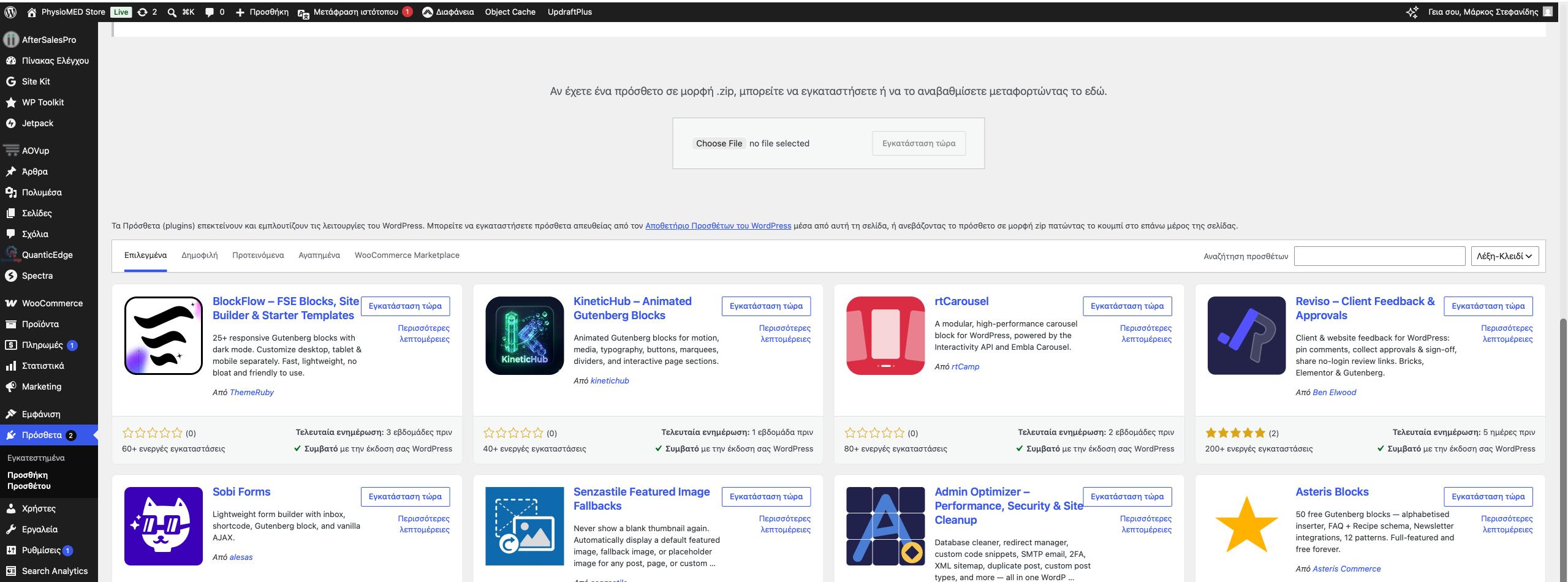
Task: Open AOVup sidebar icon
Action: tap(10, 150)
